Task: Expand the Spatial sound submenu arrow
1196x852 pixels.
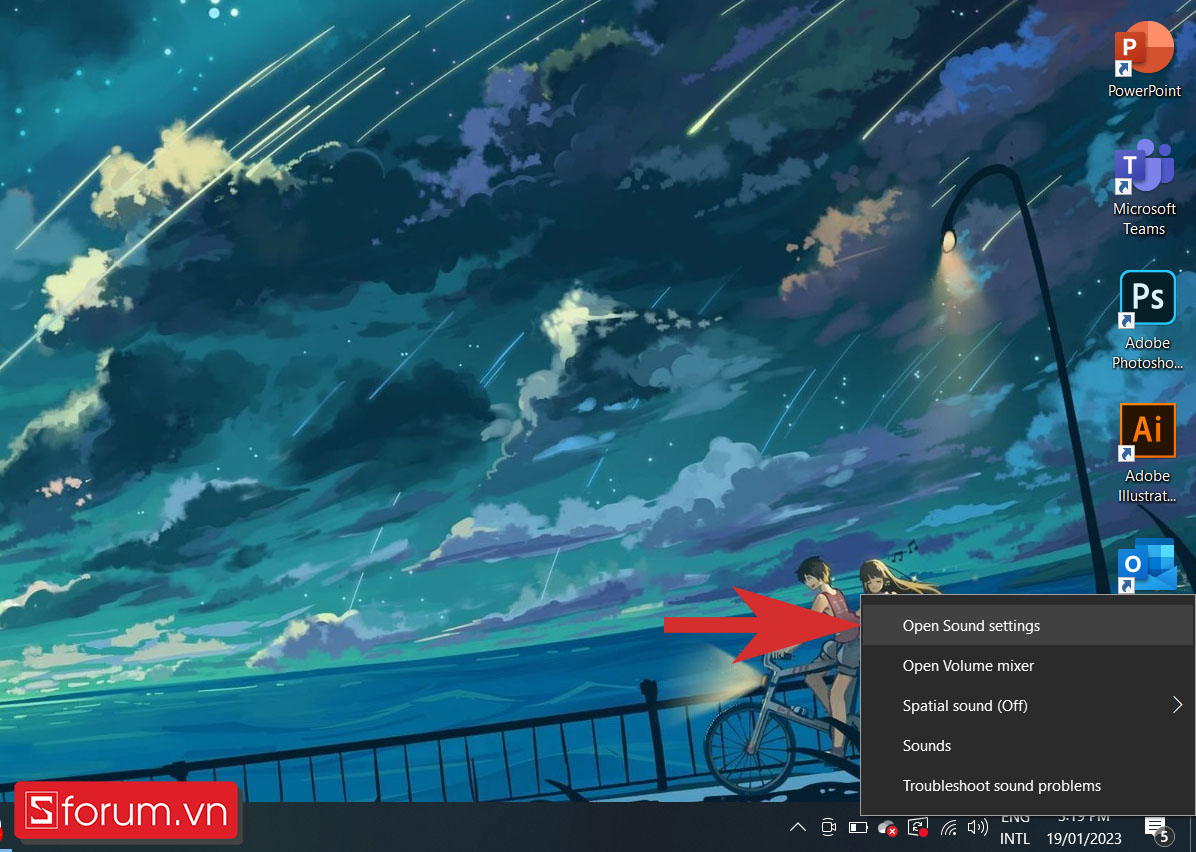Action: [1177, 706]
